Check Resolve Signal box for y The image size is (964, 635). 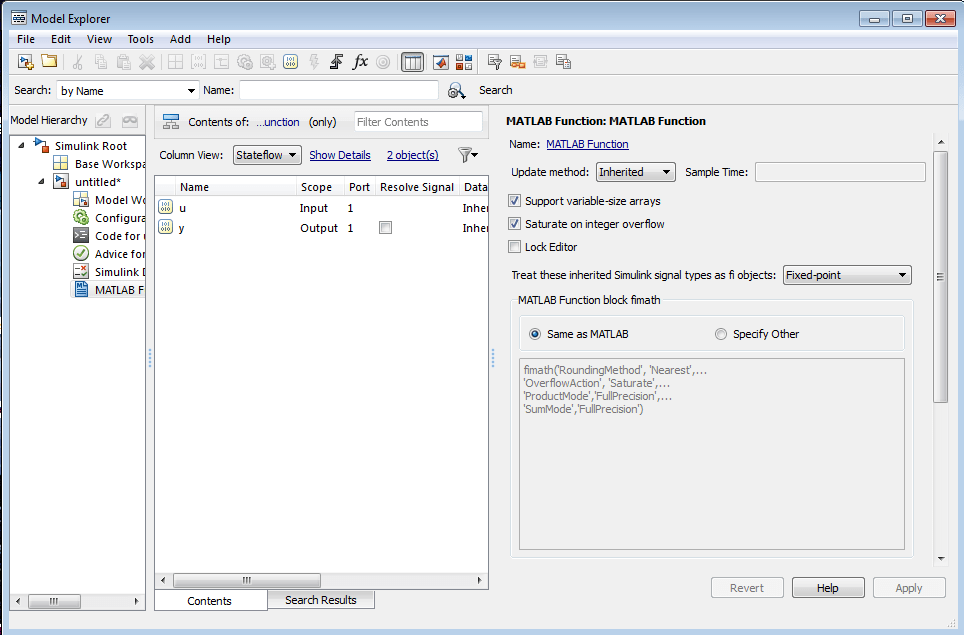tap(385, 227)
